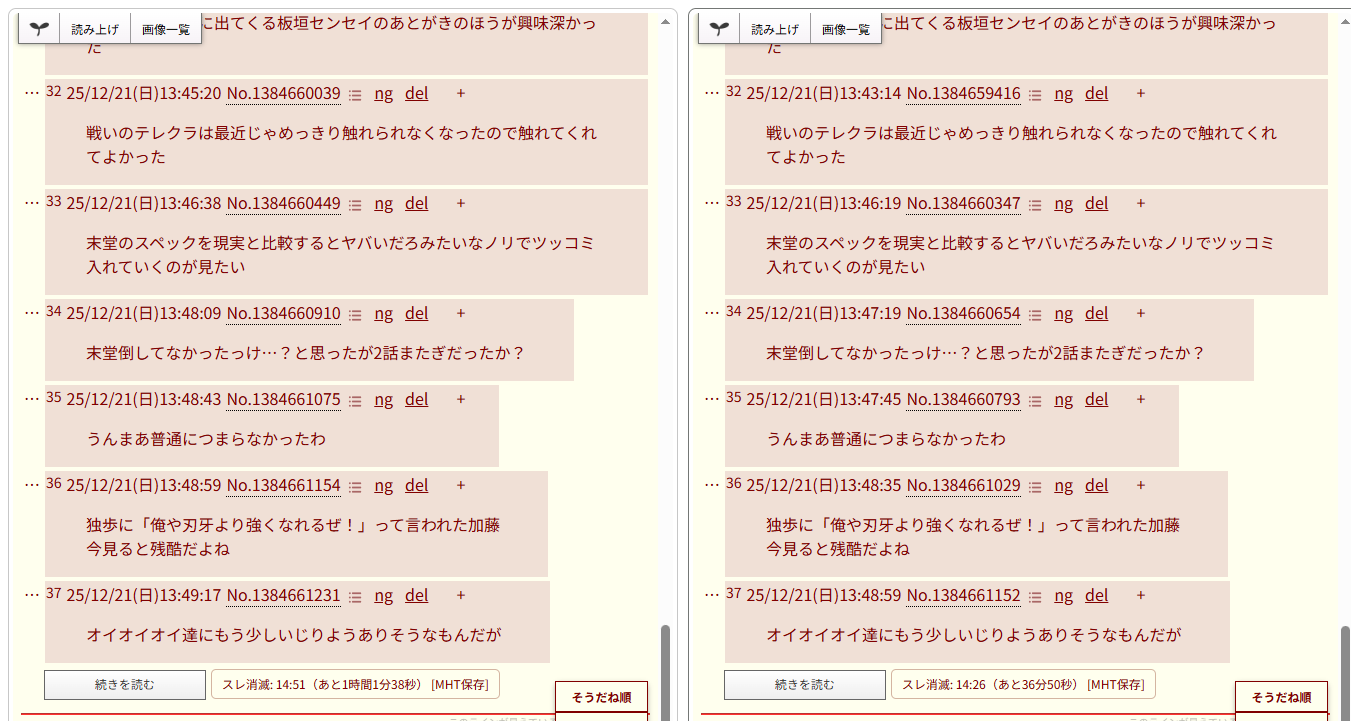This screenshot has height=721, width=1351.
Task: Click the sprout icon in the right pane toolbar
Action: point(719,29)
